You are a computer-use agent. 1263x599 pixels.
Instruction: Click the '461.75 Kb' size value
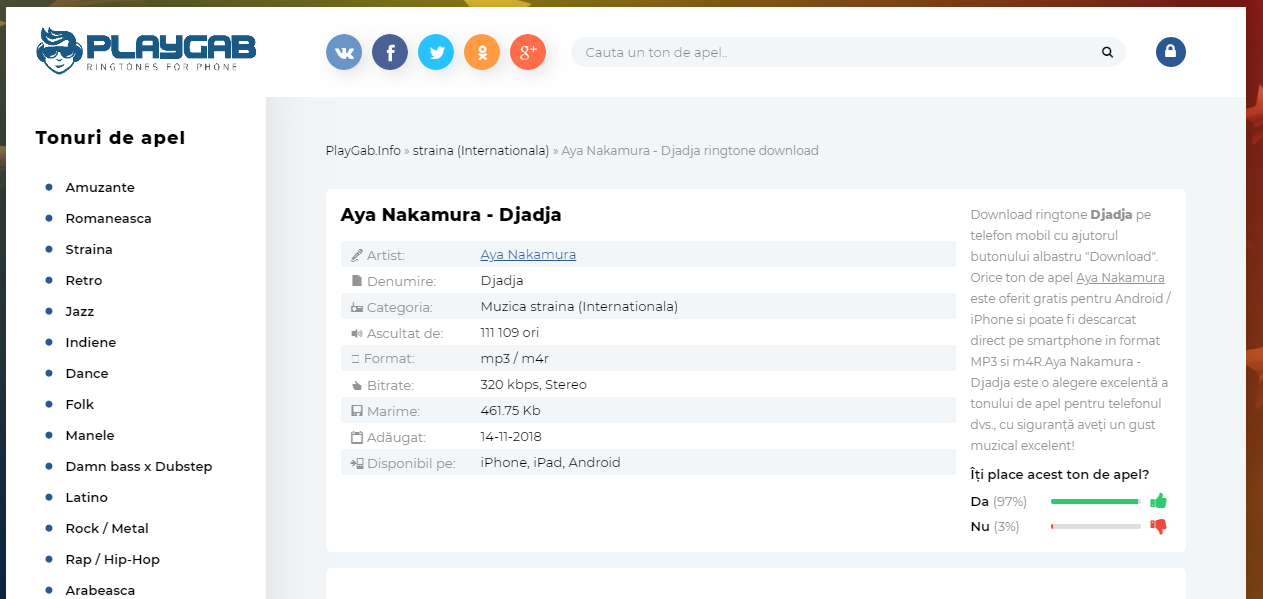(511, 411)
